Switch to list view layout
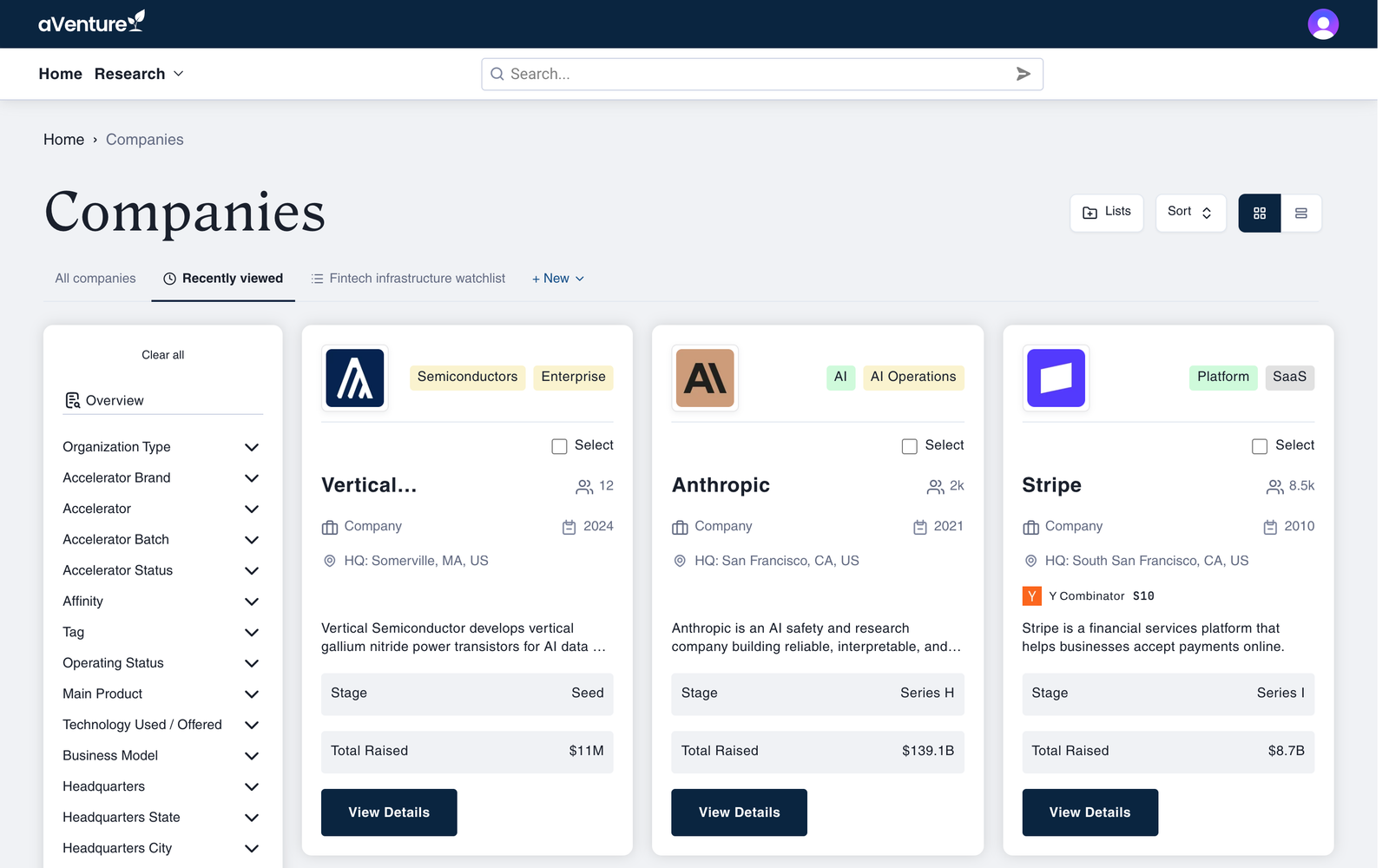This screenshot has width=1389, height=868. pos(1300,213)
